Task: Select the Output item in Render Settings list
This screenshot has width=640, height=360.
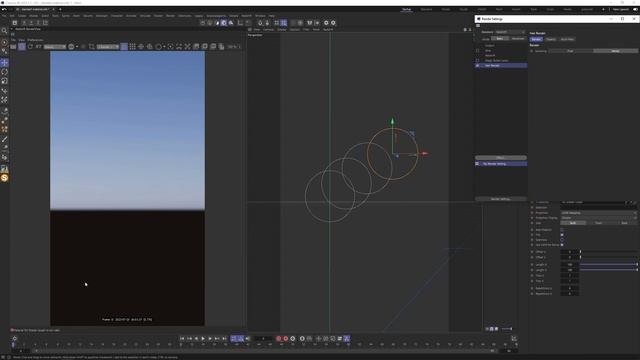Action: [489, 46]
